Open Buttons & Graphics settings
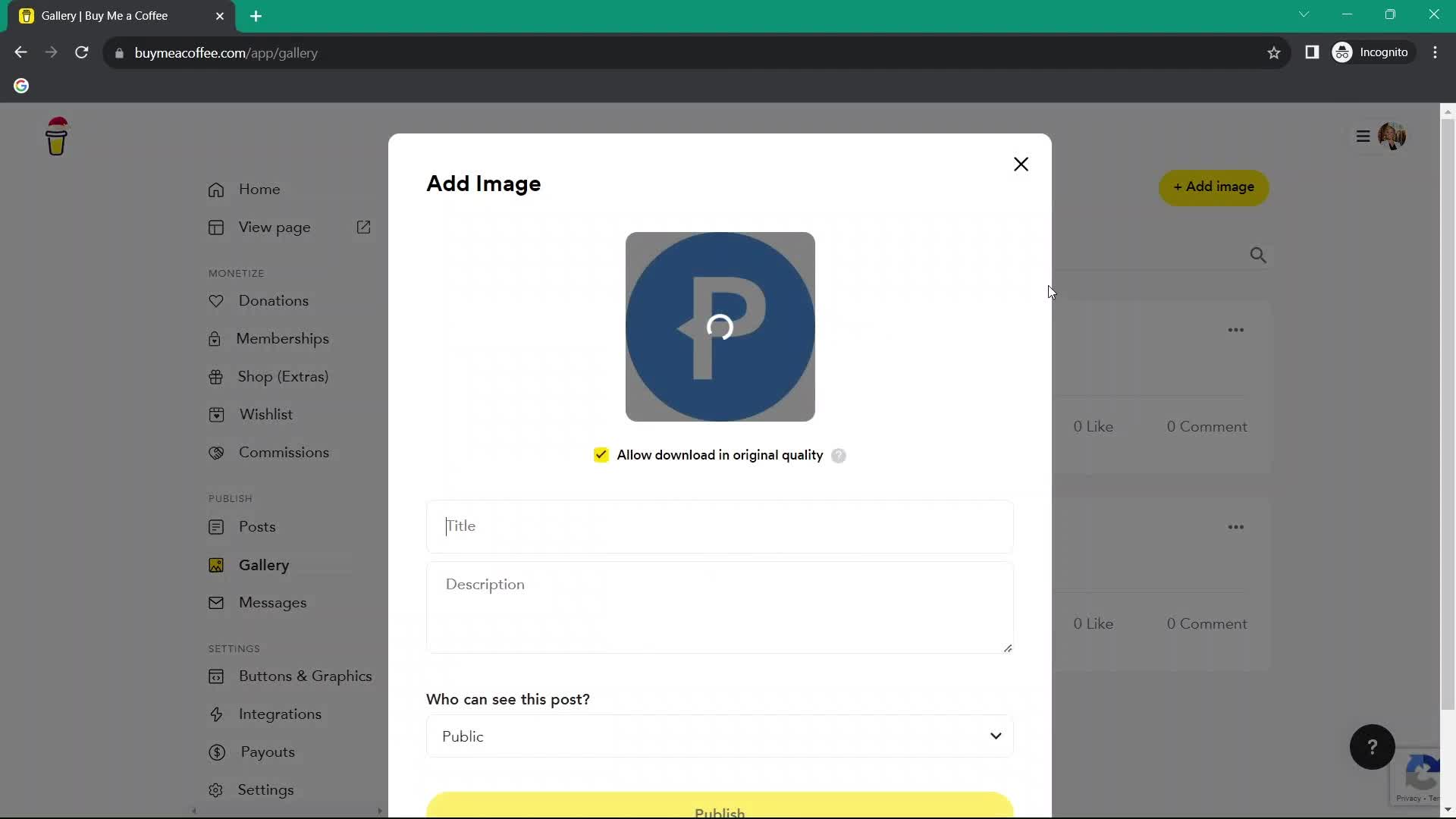This screenshot has width=1456, height=819. 305,676
